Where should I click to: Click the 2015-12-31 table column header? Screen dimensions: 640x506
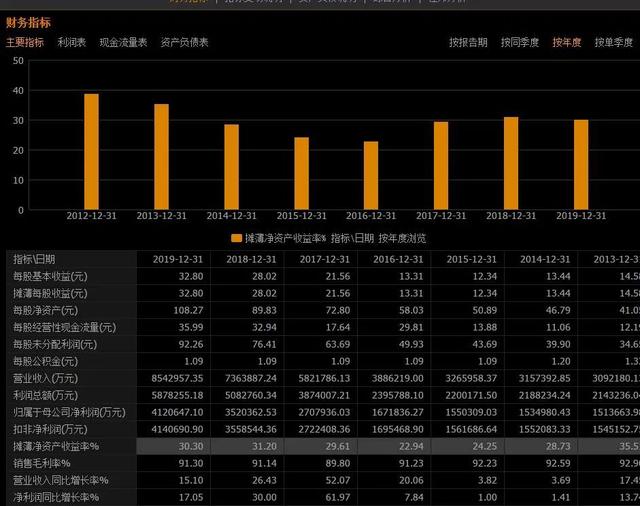tap(471, 260)
